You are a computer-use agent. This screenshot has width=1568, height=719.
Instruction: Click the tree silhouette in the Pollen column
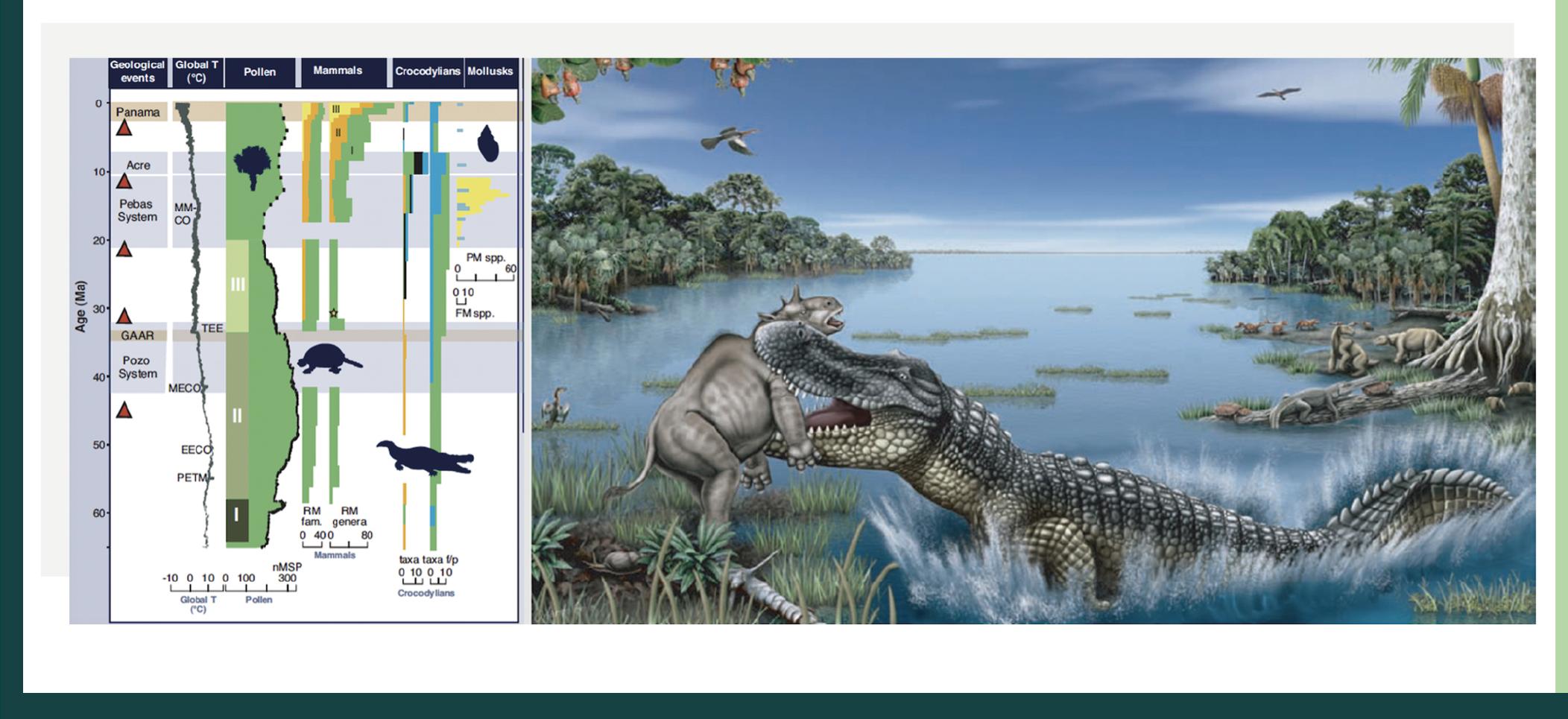pyautogui.click(x=252, y=168)
